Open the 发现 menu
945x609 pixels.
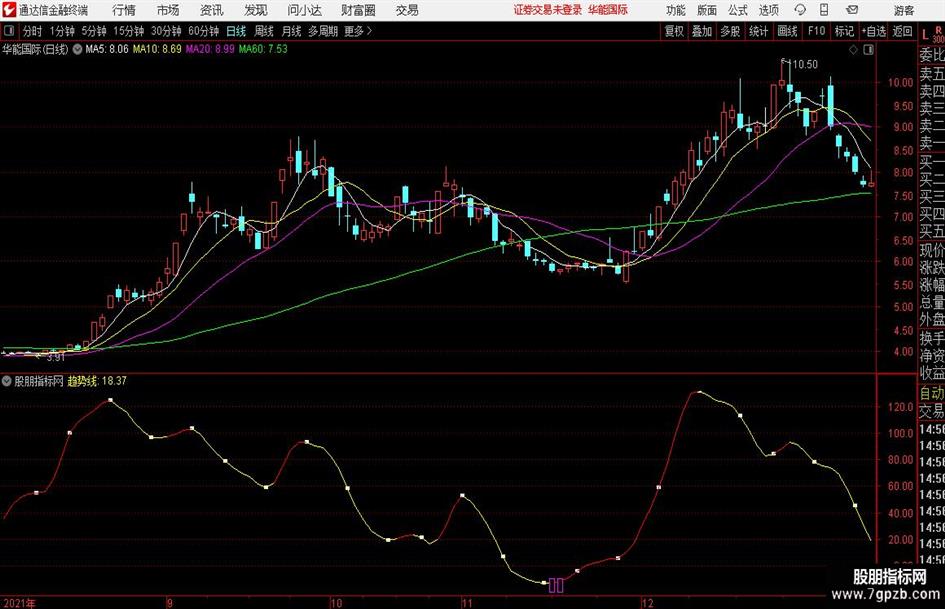click(x=256, y=10)
